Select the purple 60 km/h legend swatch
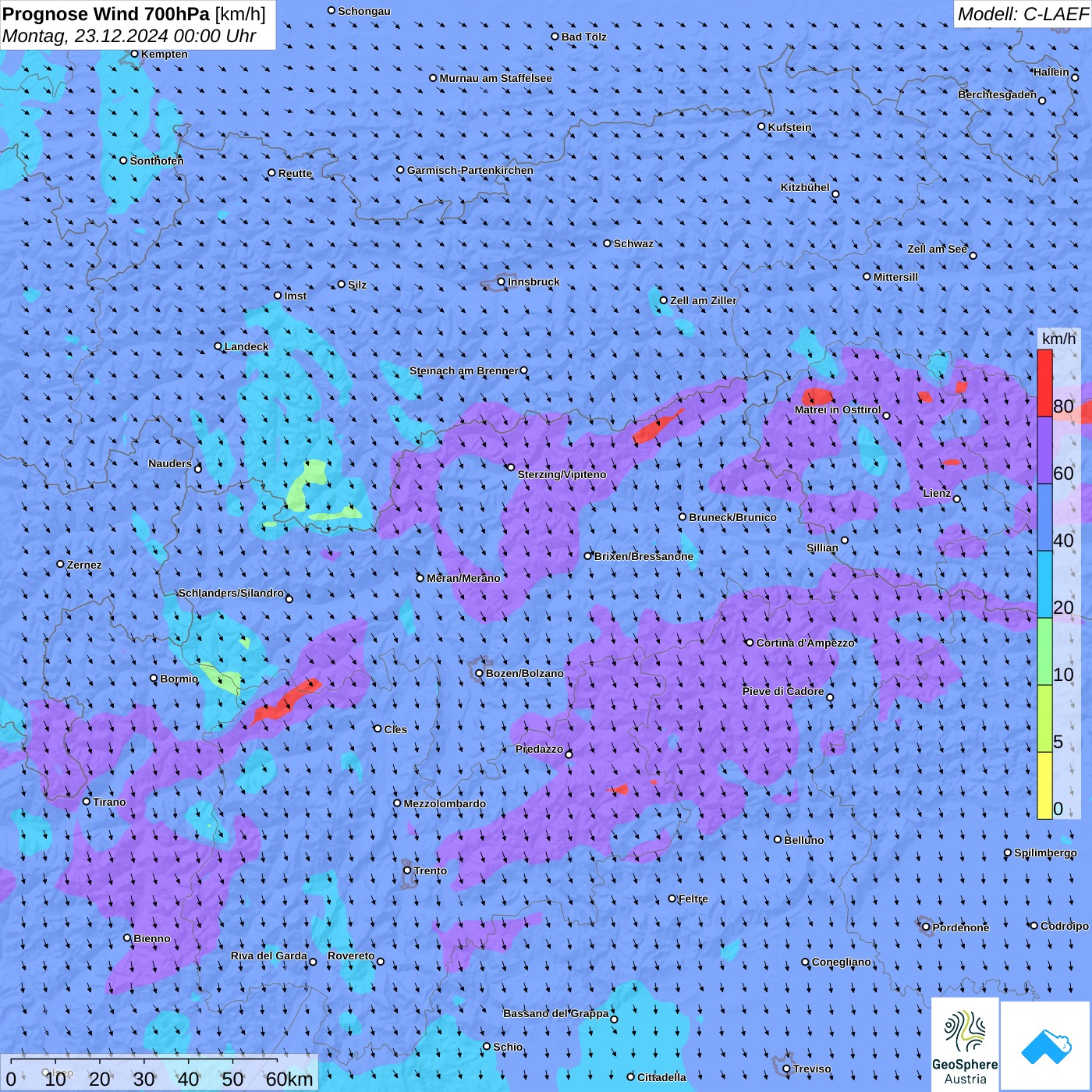The height and width of the screenshot is (1092, 1092). coord(1044,450)
